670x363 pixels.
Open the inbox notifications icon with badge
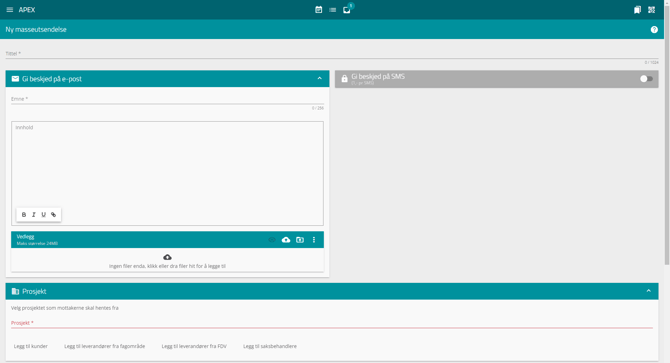coord(347,9)
